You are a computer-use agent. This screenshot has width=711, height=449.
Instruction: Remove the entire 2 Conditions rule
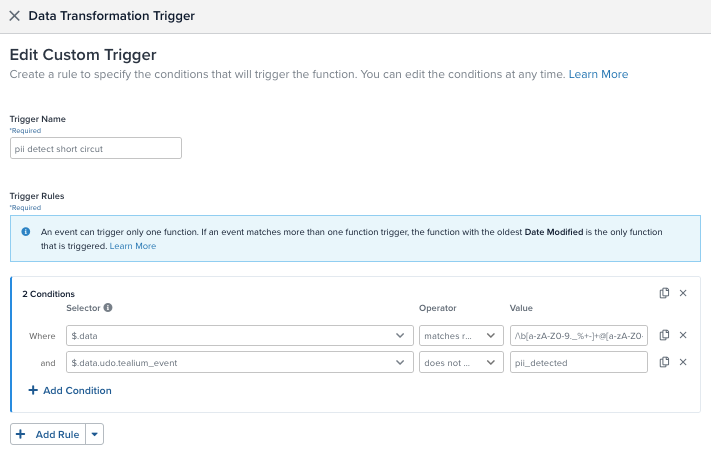[x=683, y=293]
